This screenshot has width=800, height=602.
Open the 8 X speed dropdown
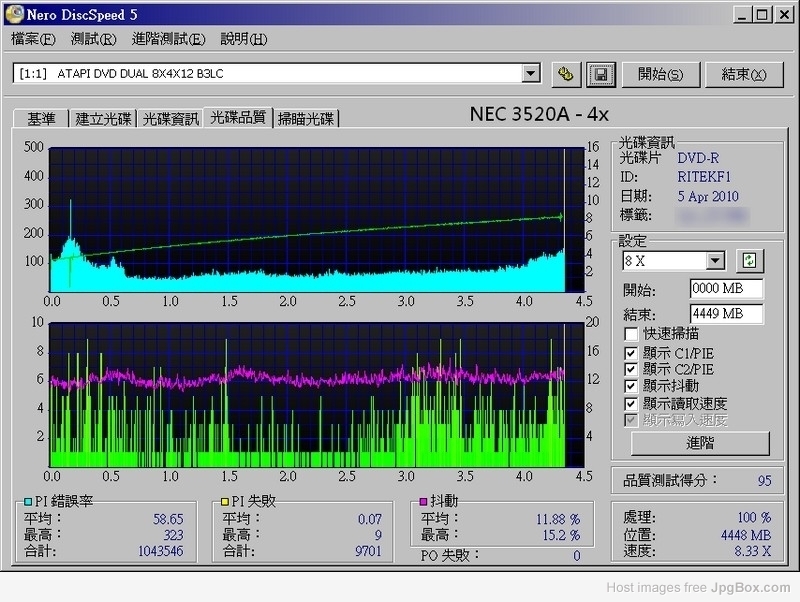coord(715,261)
